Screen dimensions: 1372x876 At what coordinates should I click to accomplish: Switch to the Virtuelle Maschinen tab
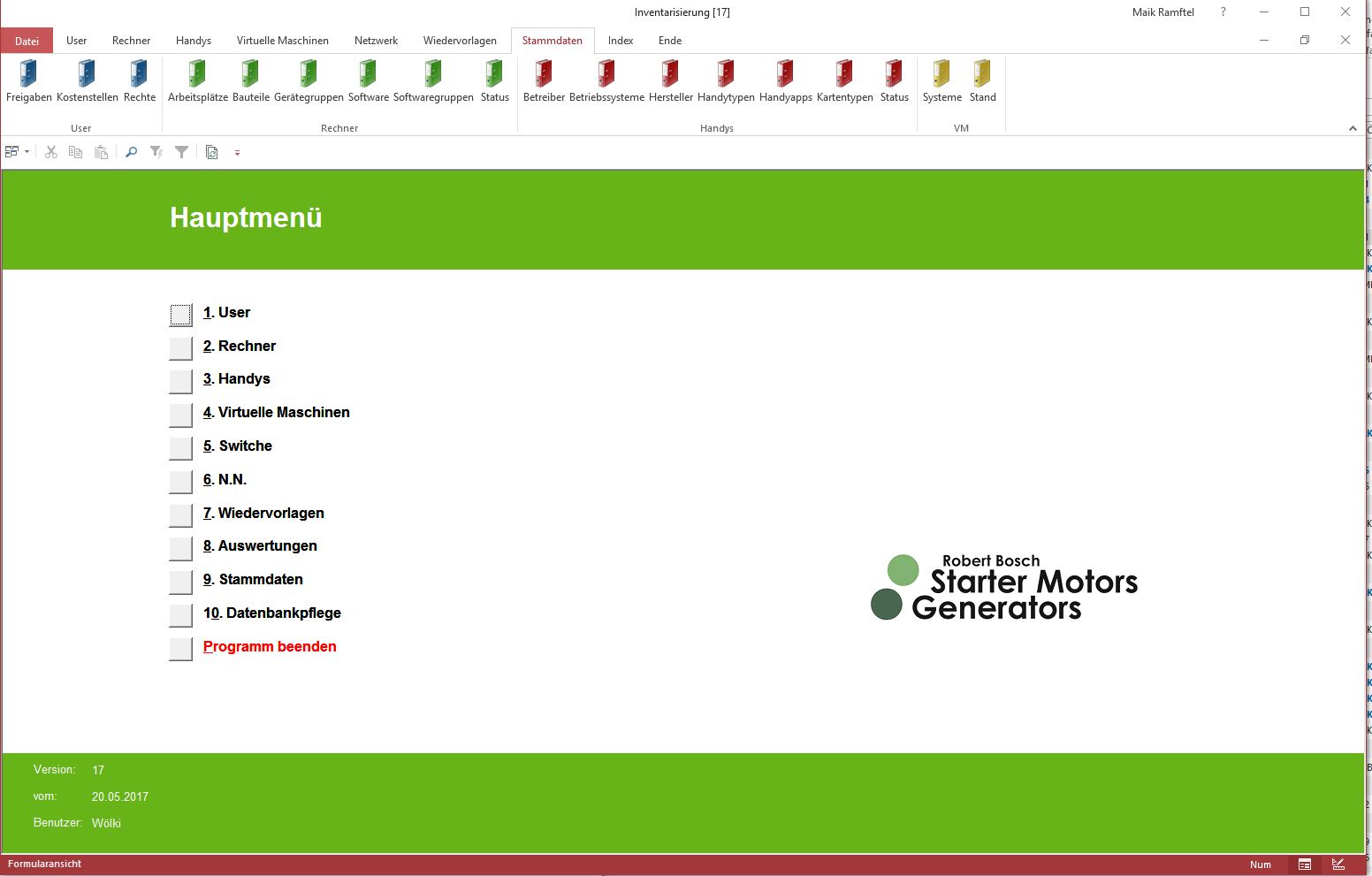coord(283,41)
